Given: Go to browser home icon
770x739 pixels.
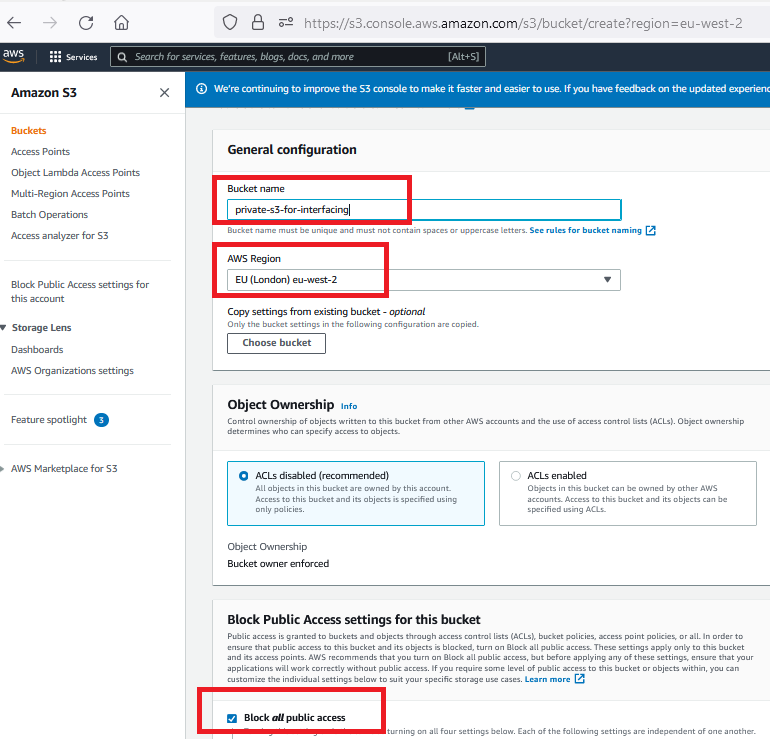Looking at the screenshot, I should point(121,22).
